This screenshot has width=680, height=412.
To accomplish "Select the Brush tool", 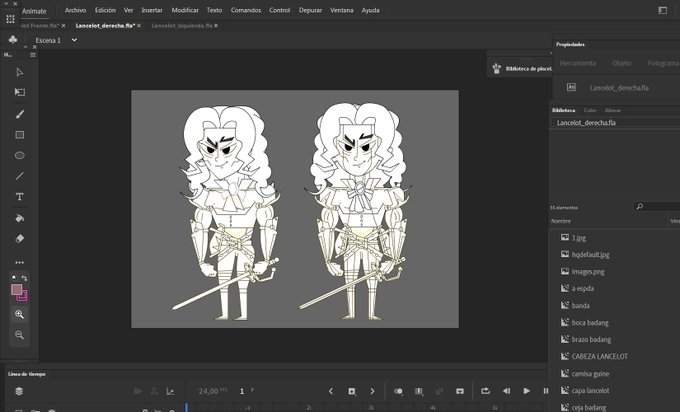I will 20,114.
